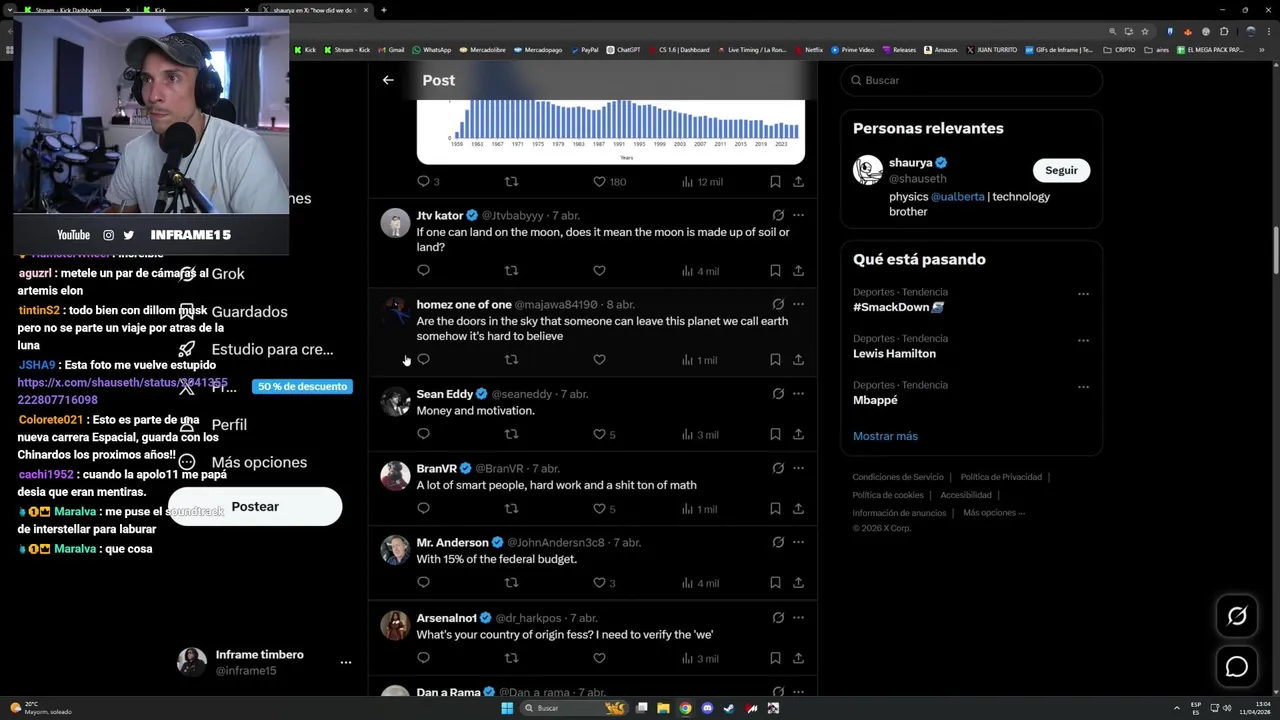Bookmark this page with the star icon

1145,31
